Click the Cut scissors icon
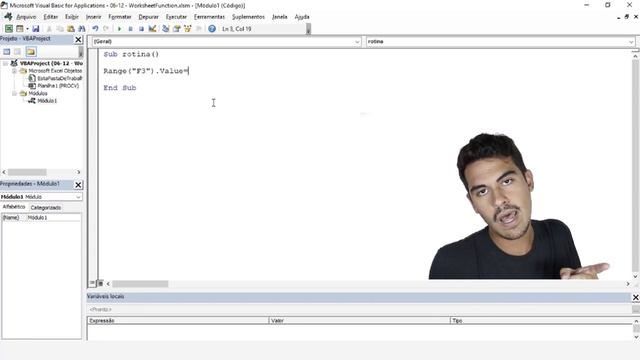Screen dimensions: 640x360 pyautogui.click(x=49, y=29)
